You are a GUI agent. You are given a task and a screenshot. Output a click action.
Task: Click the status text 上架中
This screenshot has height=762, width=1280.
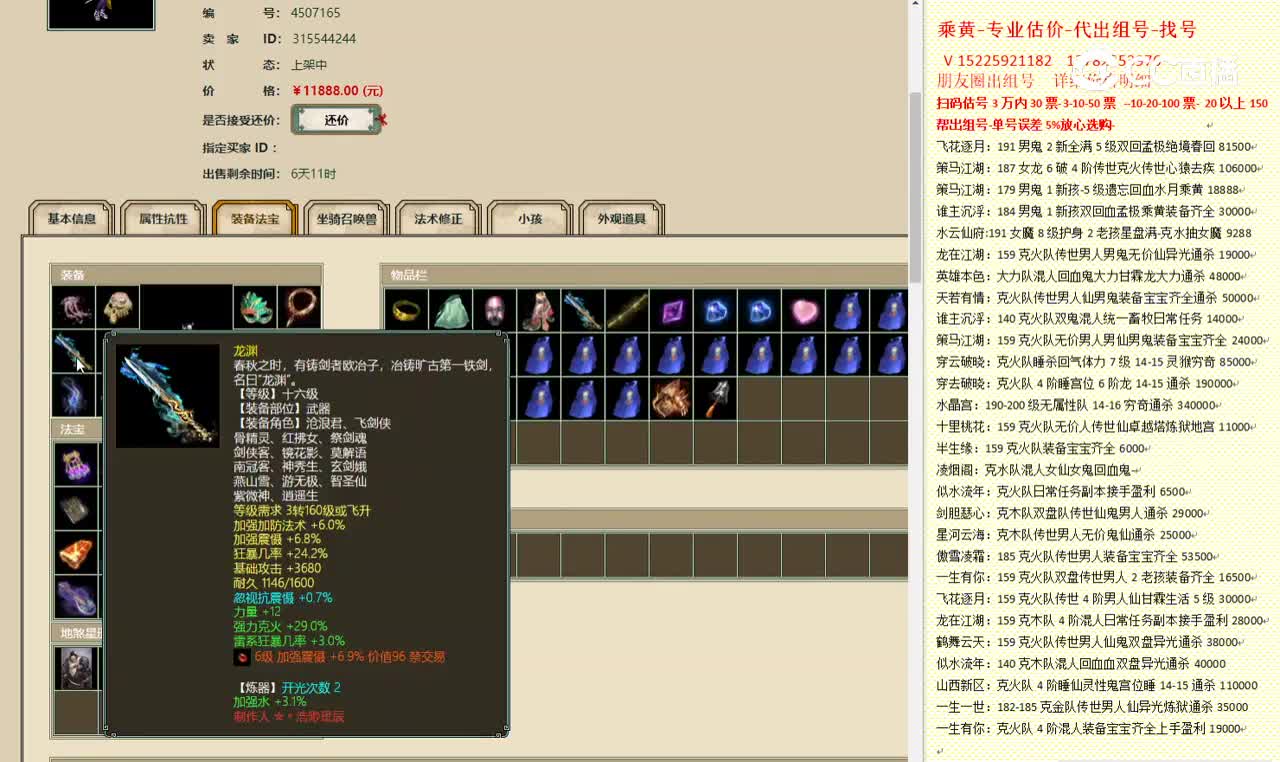pos(309,65)
